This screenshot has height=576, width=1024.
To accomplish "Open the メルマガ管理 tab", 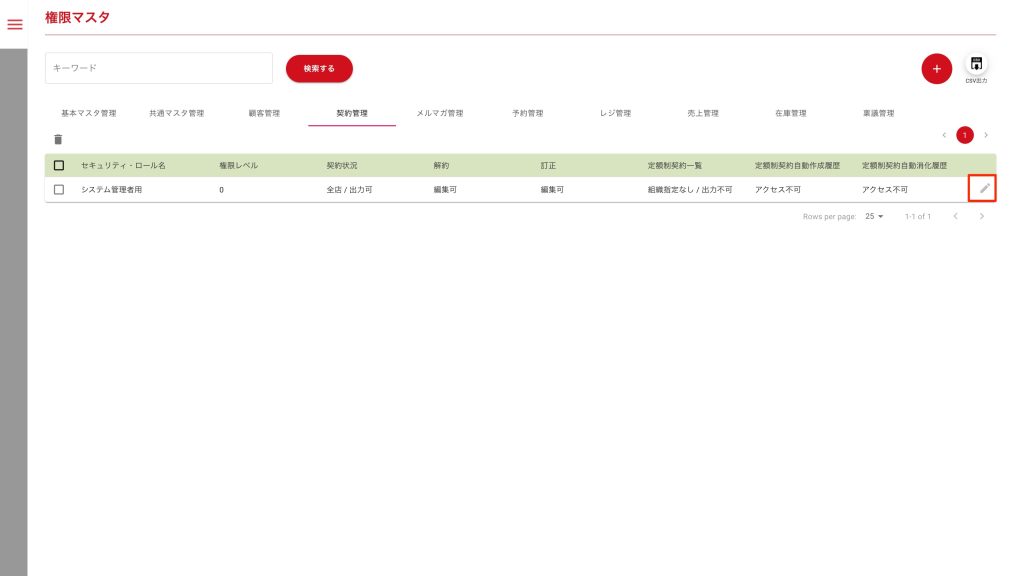I will click(x=439, y=113).
